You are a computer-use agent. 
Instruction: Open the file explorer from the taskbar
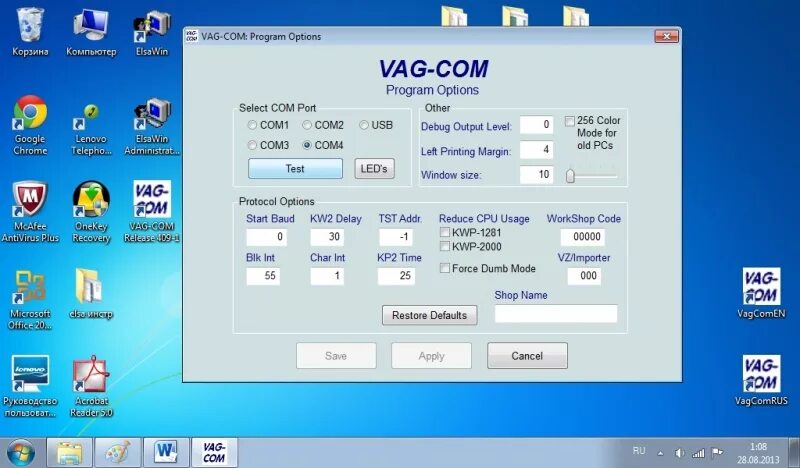coord(69,453)
